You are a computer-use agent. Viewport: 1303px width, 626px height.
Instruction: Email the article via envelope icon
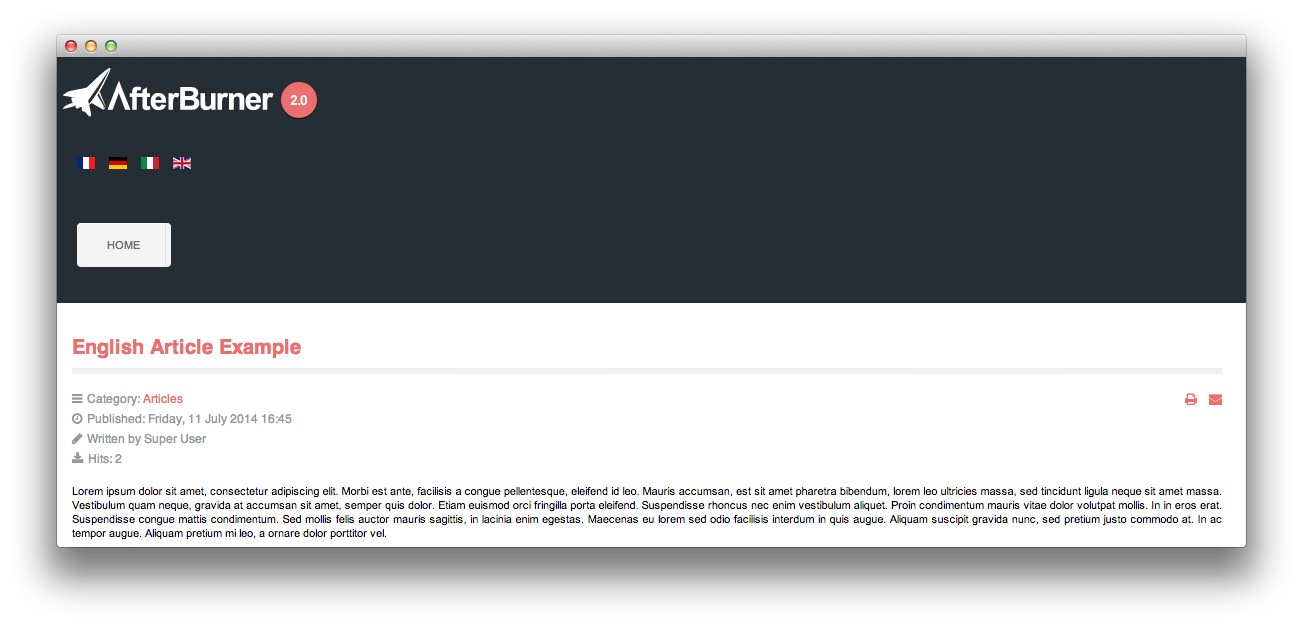click(1215, 400)
